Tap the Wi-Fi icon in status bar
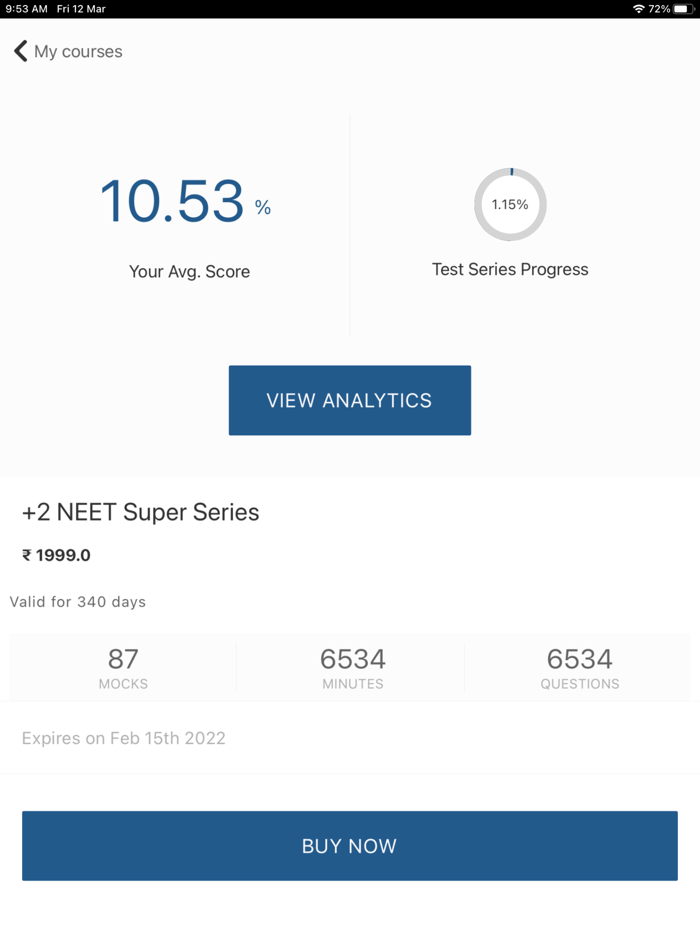The height and width of the screenshot is (934, 700). [x=639, y=9]
